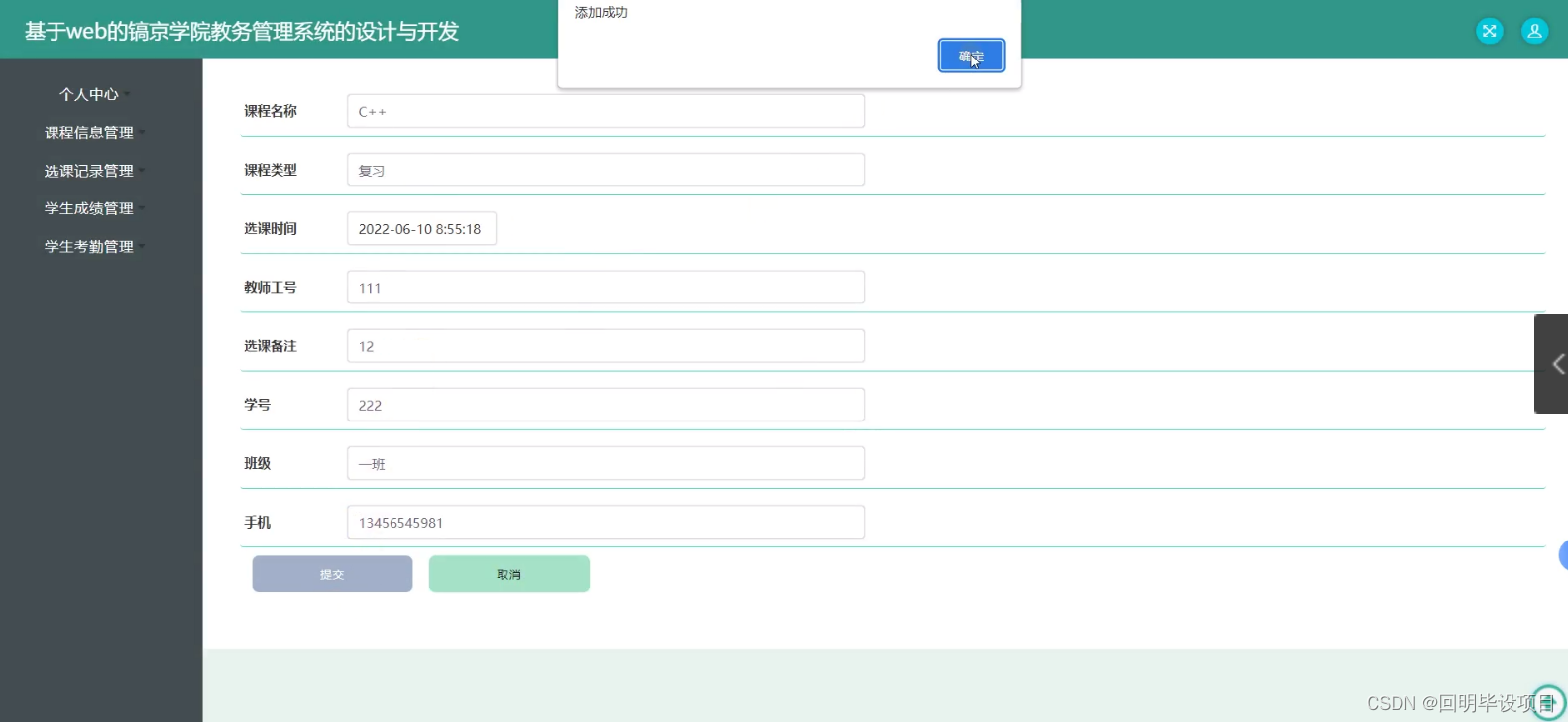Click the 提交 submit button
The image size is (1568, 722).
tap(332, 574)
